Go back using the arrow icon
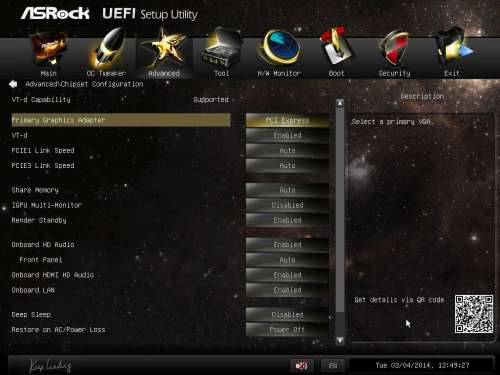Viewport: 500px width, 375px height. click(13, 84)
